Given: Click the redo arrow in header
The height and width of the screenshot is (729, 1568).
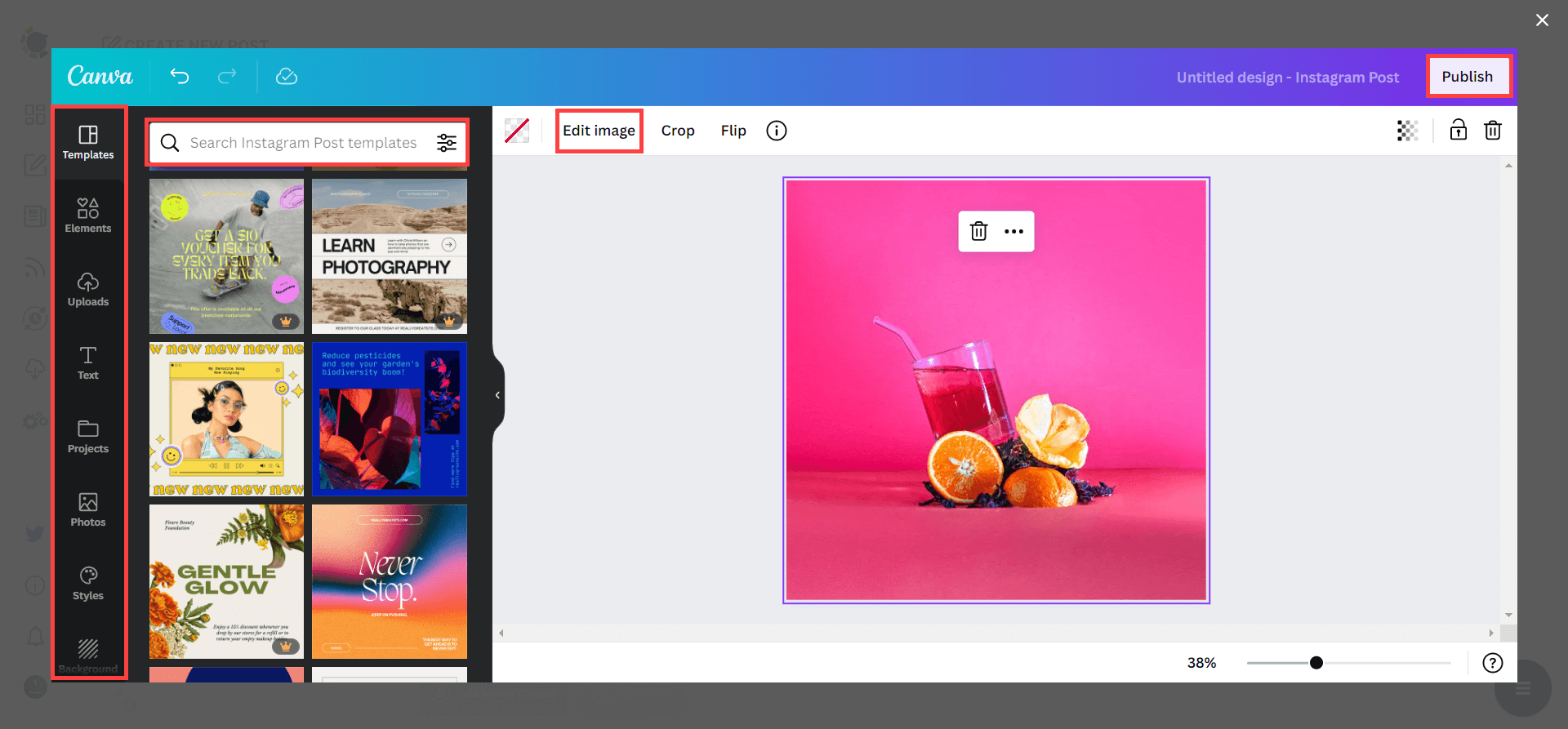Looking at the screenshot, I should click(x=227, y=77).
